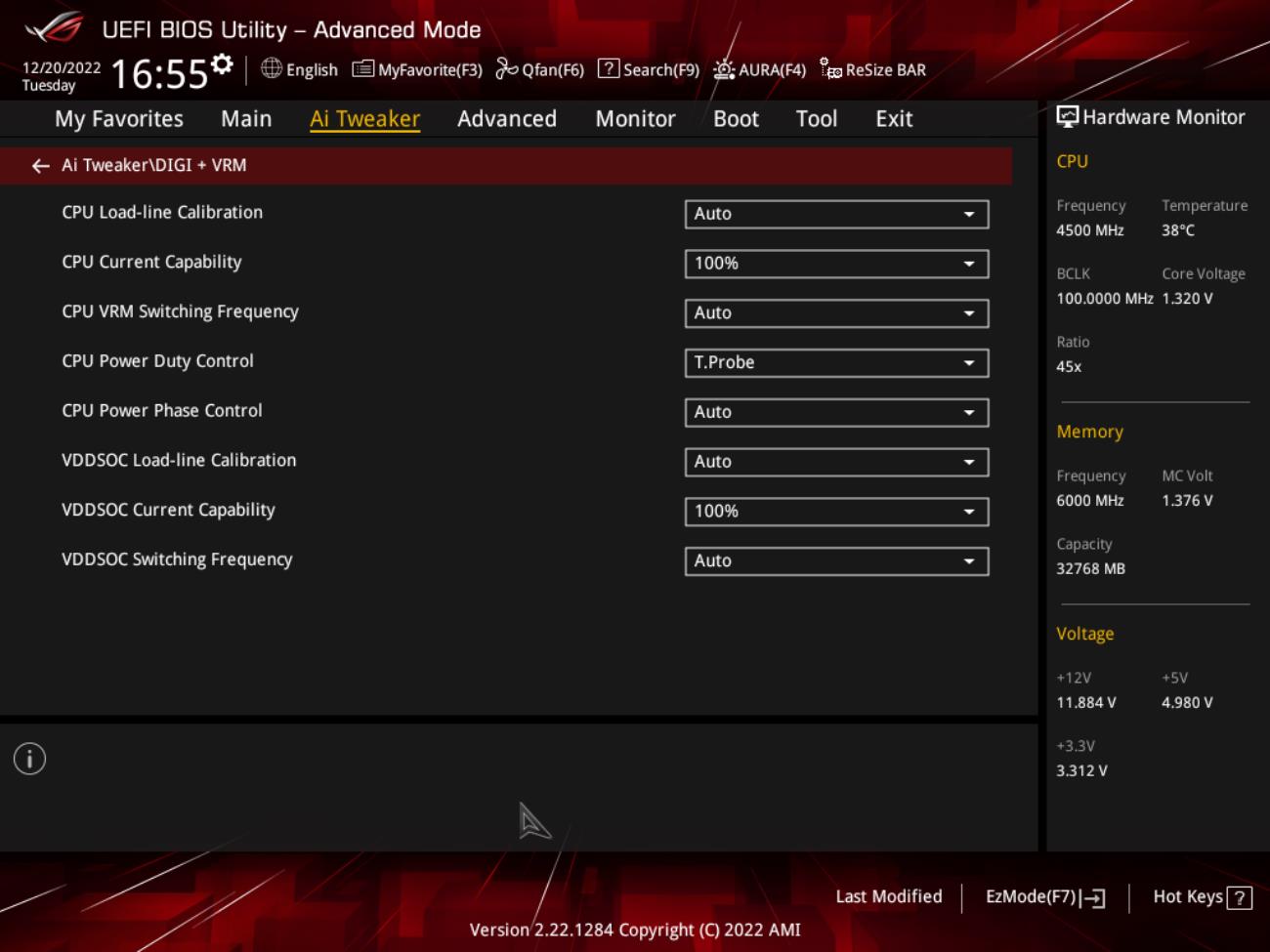The width and height of the screenshot is (1270, 952).
Task: Click the ROG logo icon
Action: pos(56,27)
